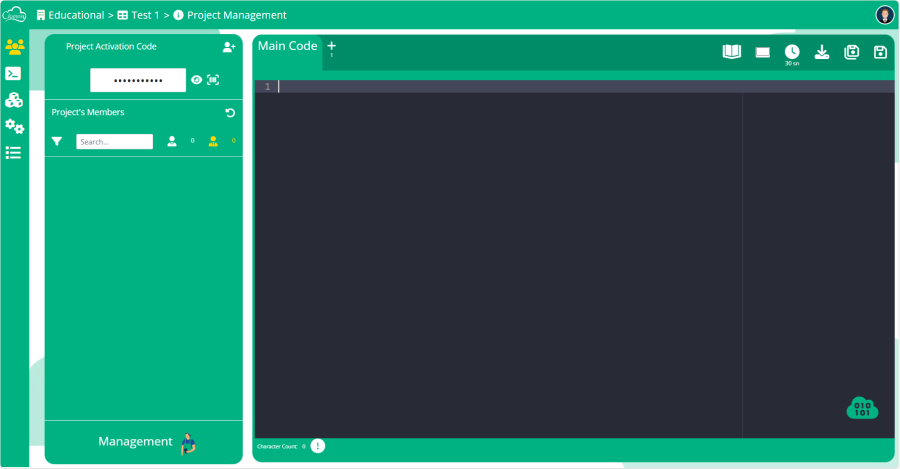Open the members section in the sidebar
The image size is (900, 469).
[x=14, y=46]
